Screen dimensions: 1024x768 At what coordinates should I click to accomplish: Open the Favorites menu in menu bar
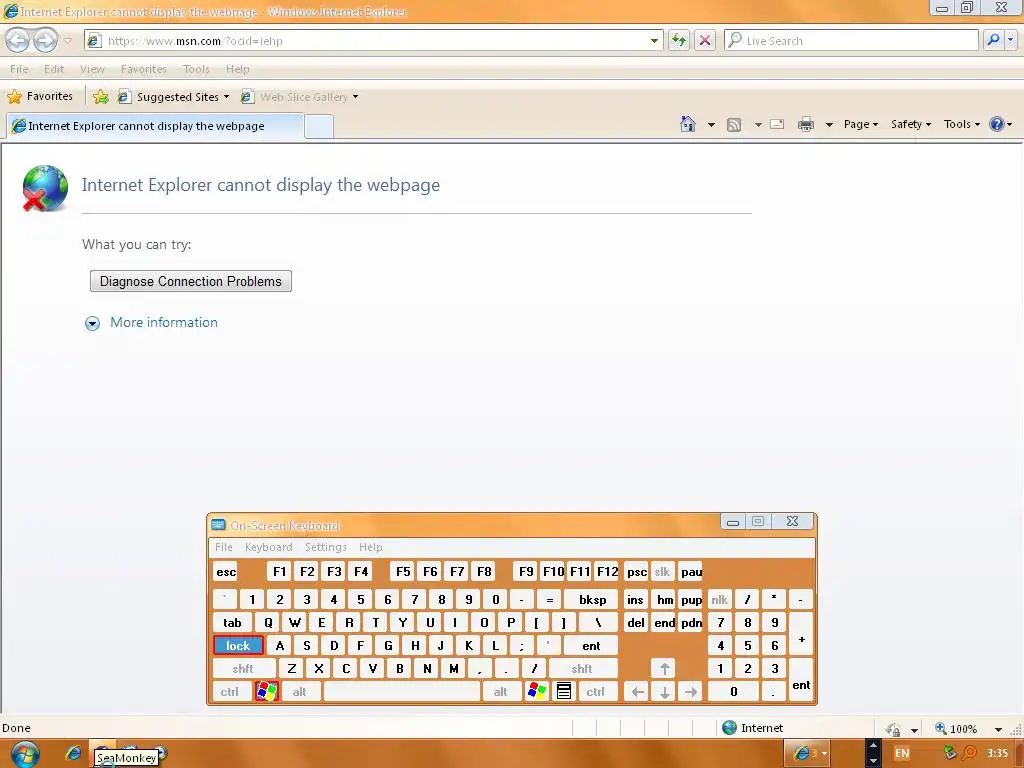point(144,69)
